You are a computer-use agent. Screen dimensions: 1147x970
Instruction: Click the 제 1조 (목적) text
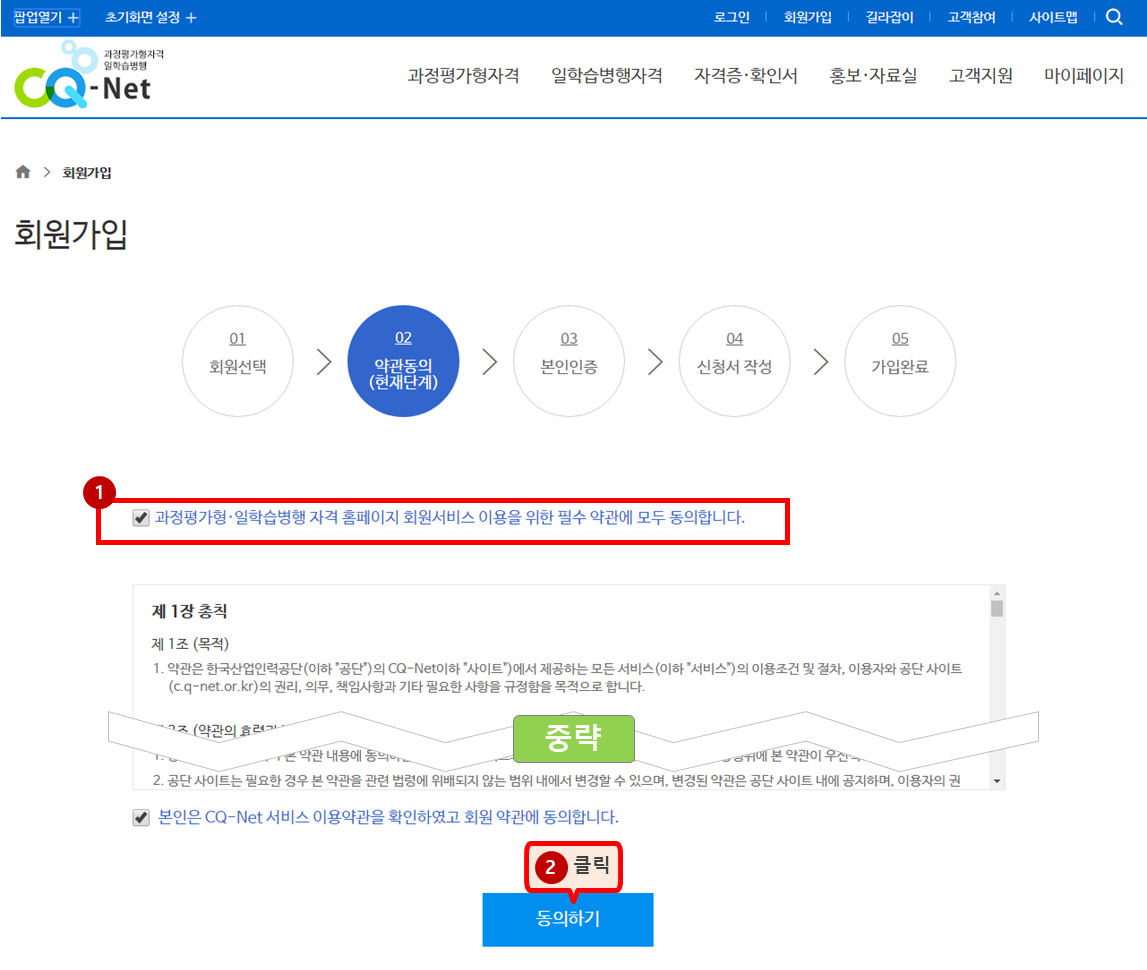[190, 644]
